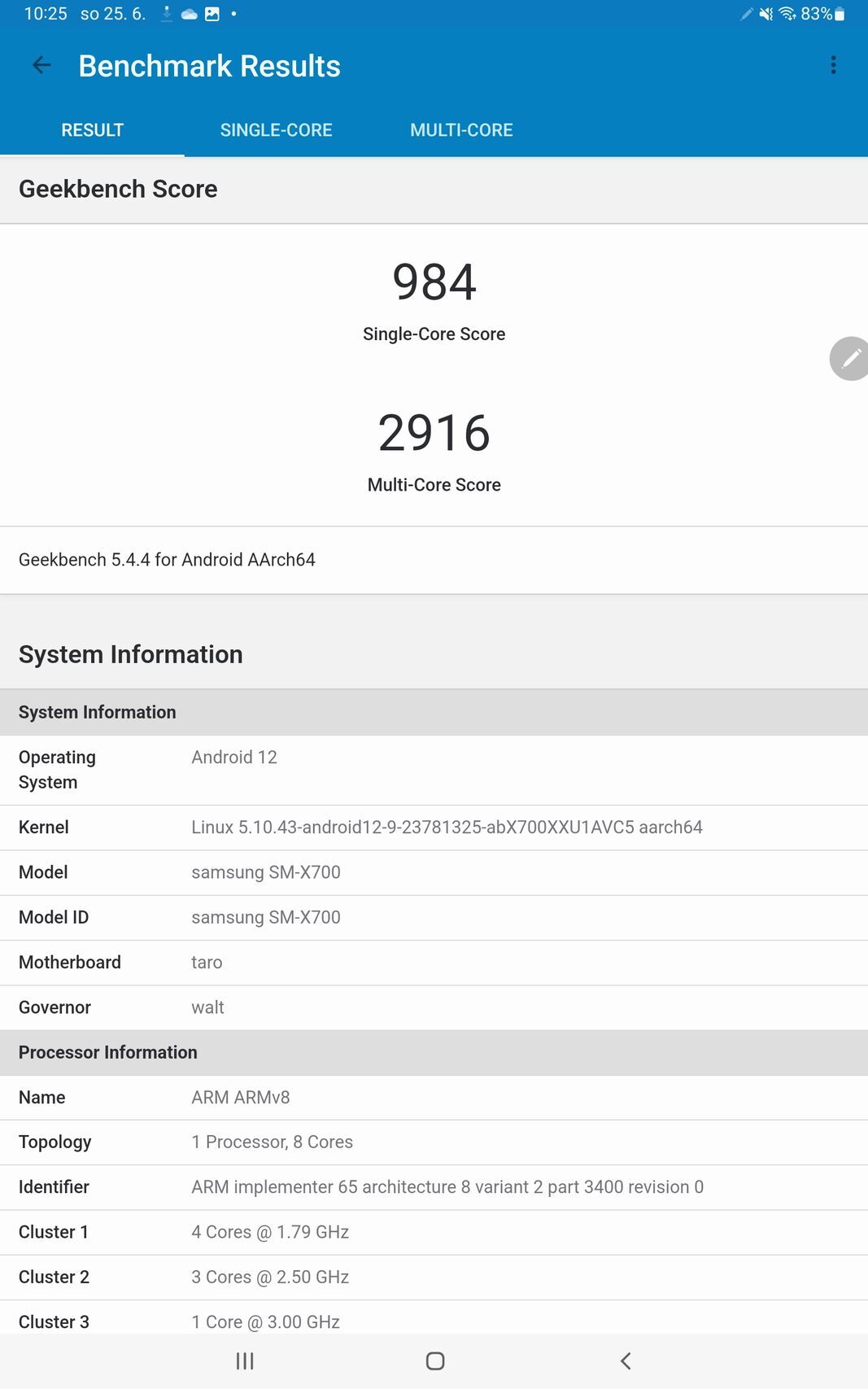The width and height of the screenshot is (868, 1389).
Task: Tap the Topology row label
Action: click(x=55, y=1142)
